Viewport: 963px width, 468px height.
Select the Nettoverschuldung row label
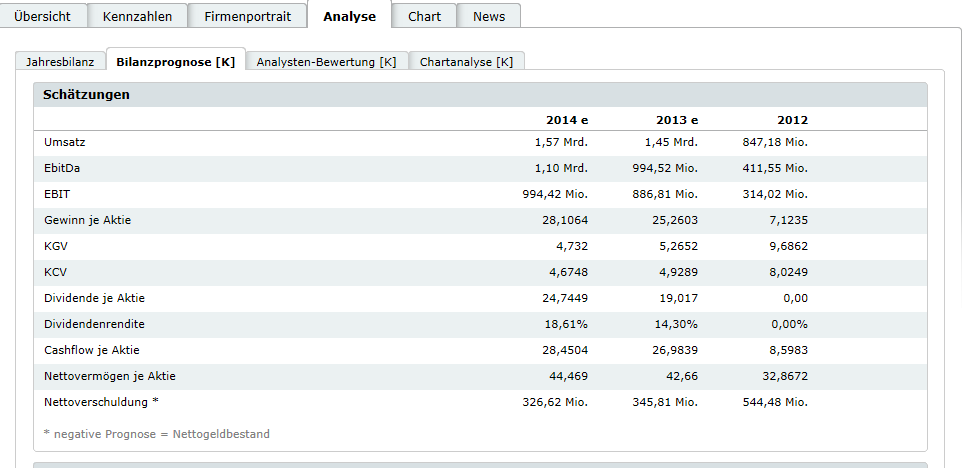[101, 403]
